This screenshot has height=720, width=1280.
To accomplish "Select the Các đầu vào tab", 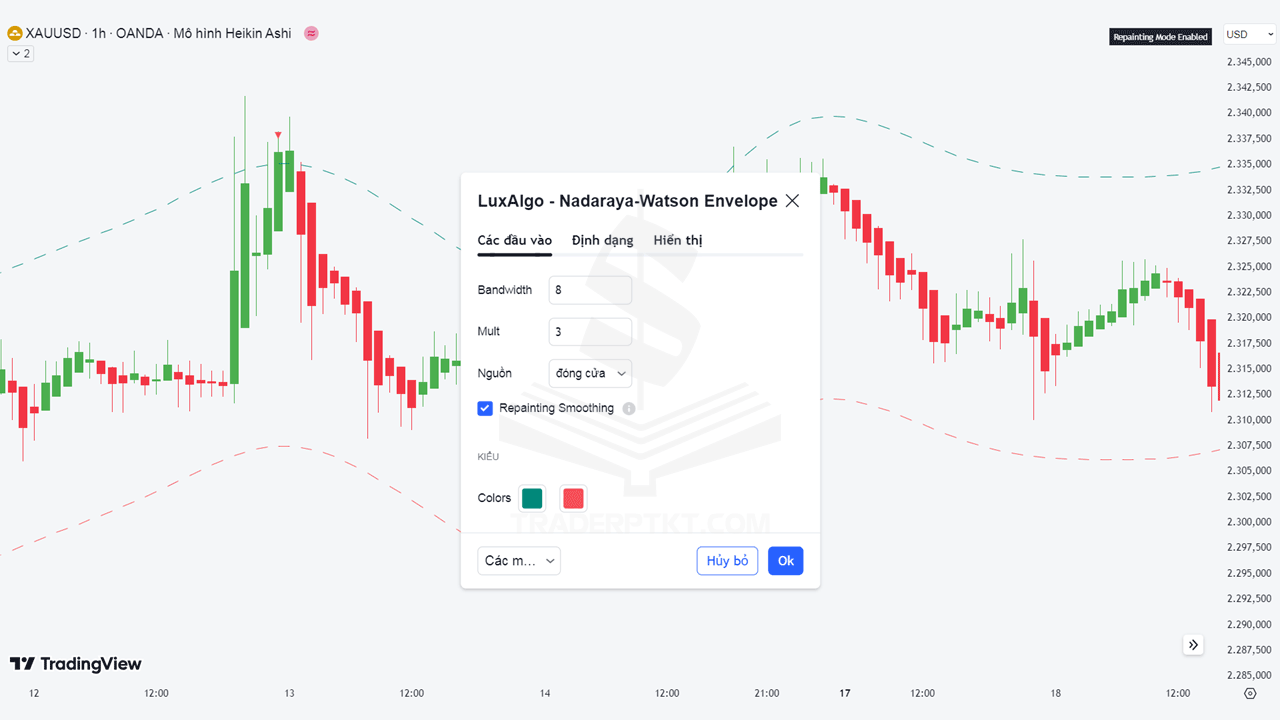I will pos(515,240).
